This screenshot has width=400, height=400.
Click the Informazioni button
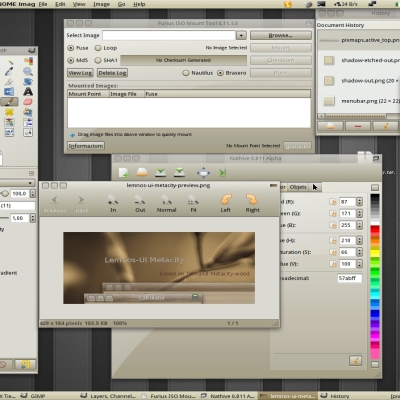click(x=86, y=146)
